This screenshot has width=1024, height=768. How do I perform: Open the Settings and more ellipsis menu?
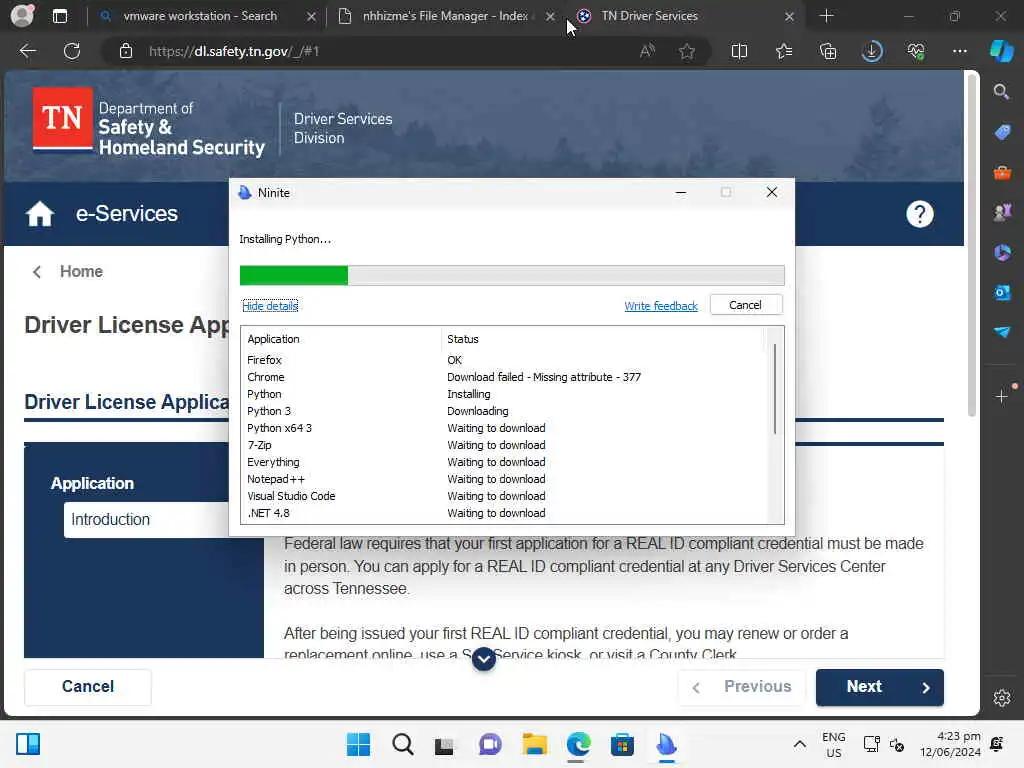point(959,51)
